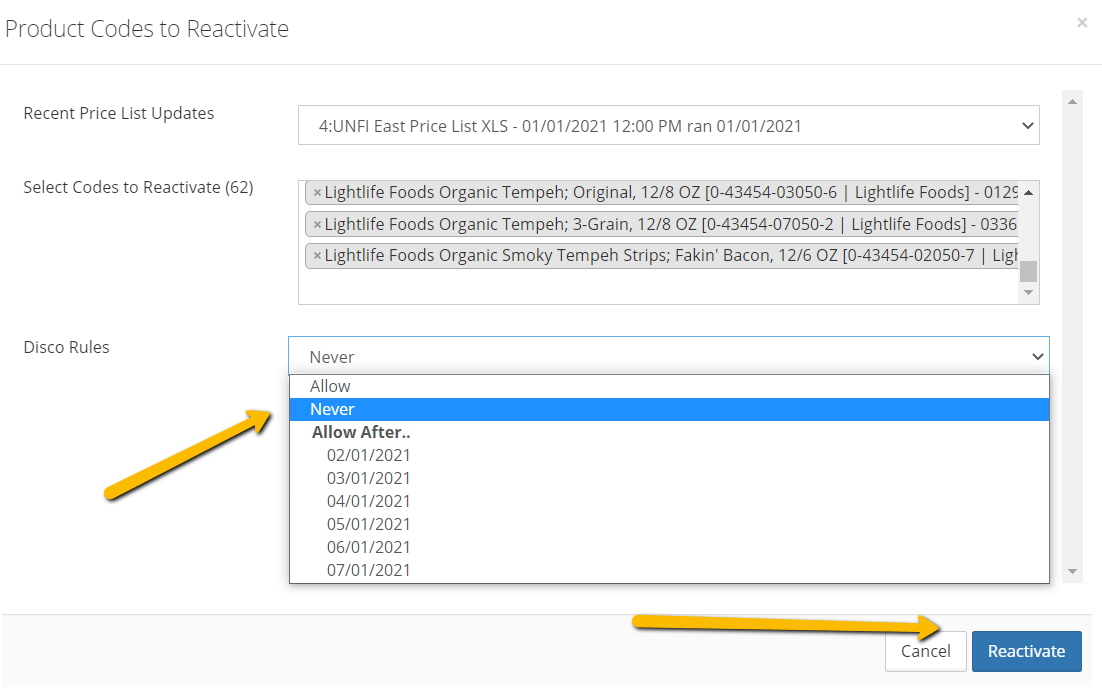
Task: Select Allow After 03/01/2021
Action: [x=368, y=478]
